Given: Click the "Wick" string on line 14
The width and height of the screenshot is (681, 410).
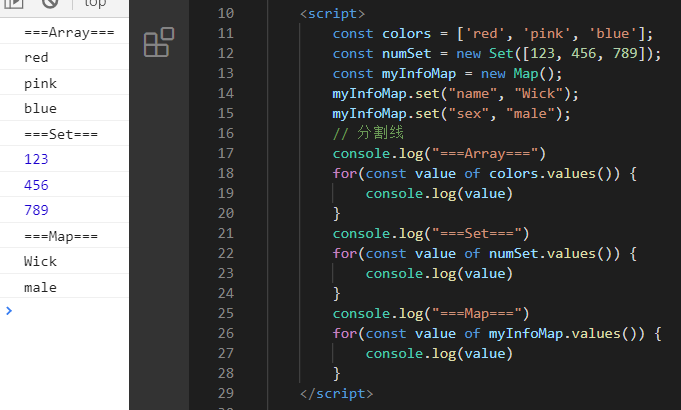Looking at the screenshot, I should pos(539,93).
